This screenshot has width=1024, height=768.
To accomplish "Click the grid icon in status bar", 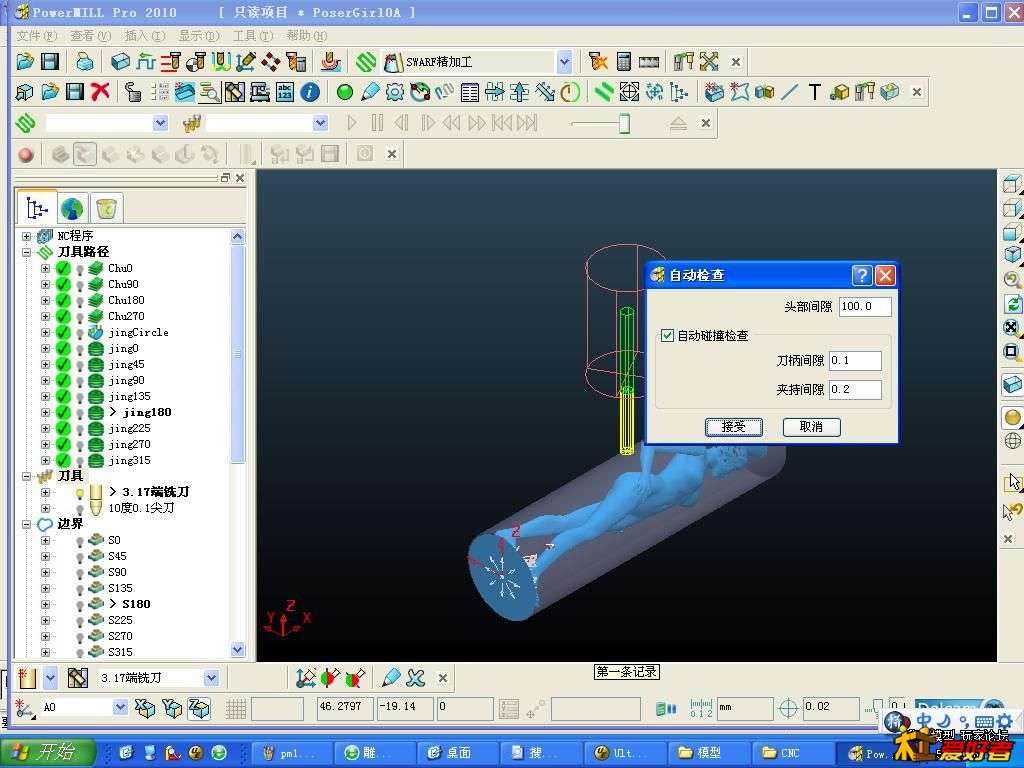I will [x=236, y=709].
